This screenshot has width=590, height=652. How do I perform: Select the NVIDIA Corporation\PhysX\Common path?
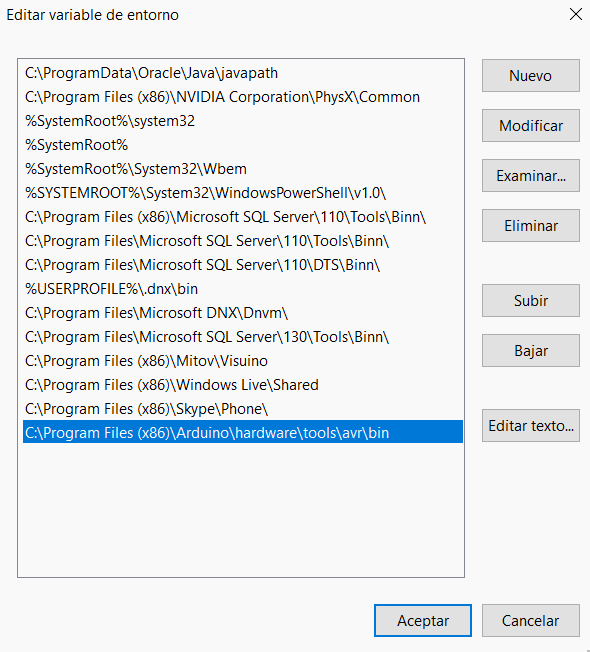[243, 97]
